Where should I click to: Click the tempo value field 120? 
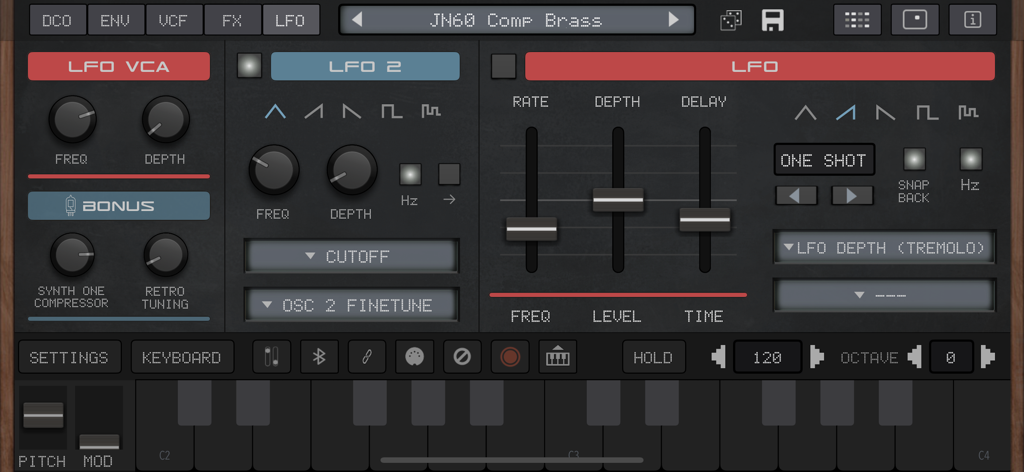pyautogui.click(x=767, y=357)
